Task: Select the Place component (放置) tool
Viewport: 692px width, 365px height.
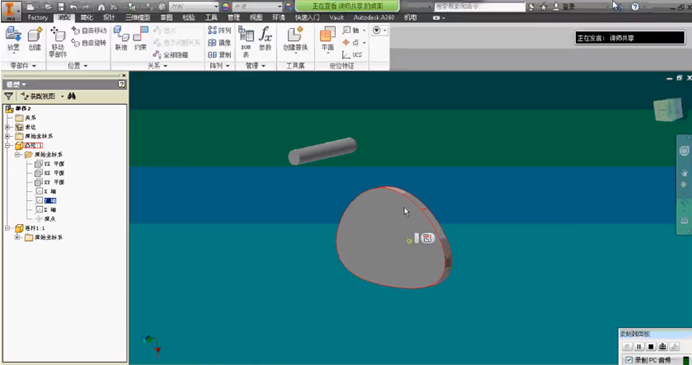Action: click(x=13, y=39)
